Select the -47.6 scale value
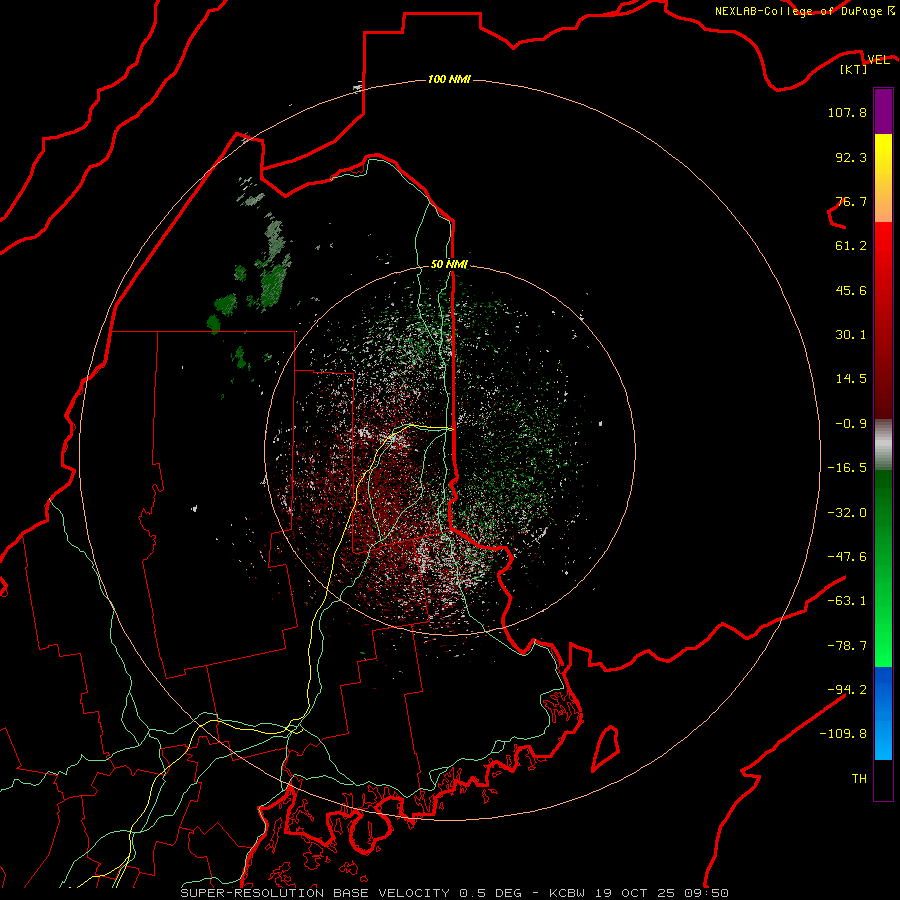 (x=847, y=557)
